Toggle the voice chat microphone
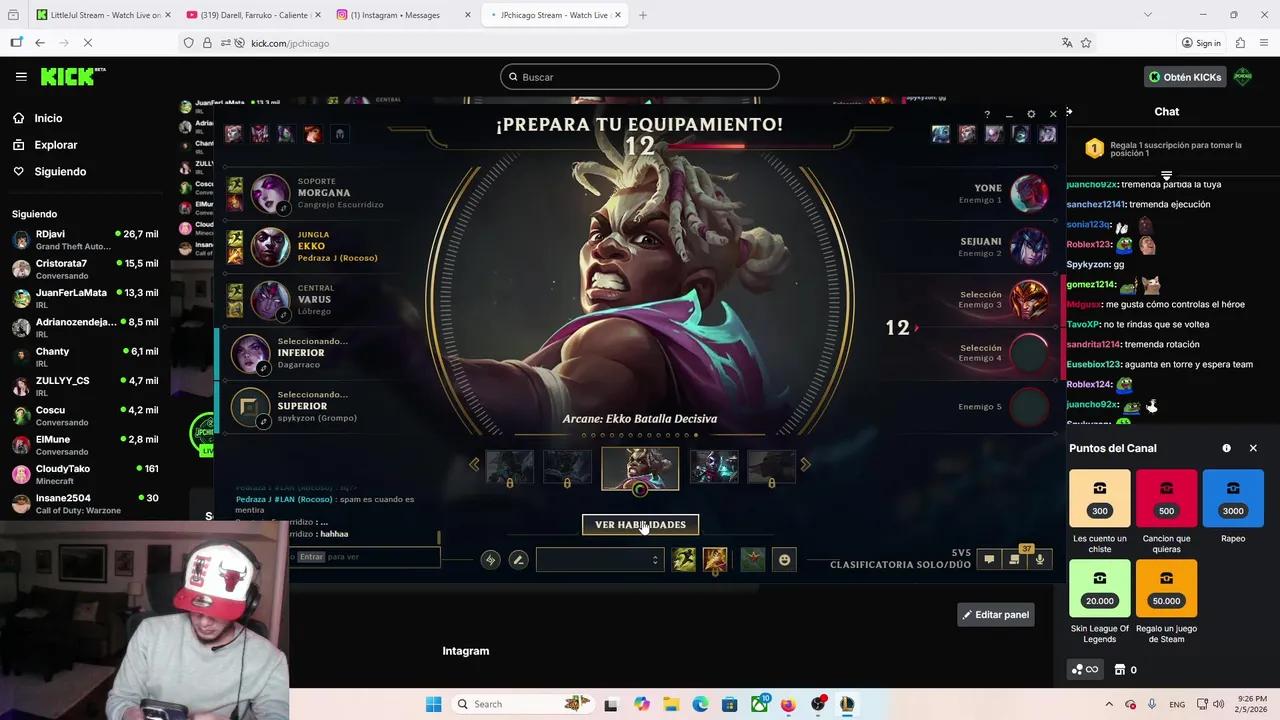The height and width of the screenshot is (720, 1280). pos(1040,559)
